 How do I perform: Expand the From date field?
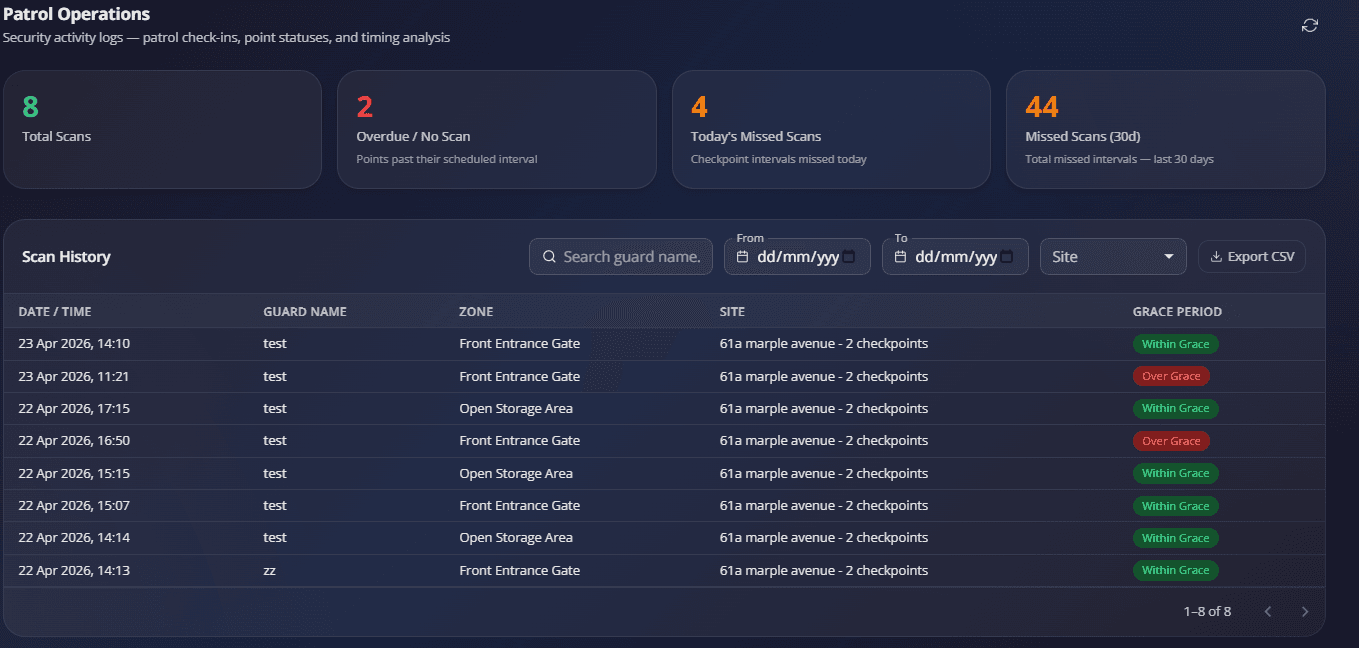pyautogui.click(x=797, y=257)
